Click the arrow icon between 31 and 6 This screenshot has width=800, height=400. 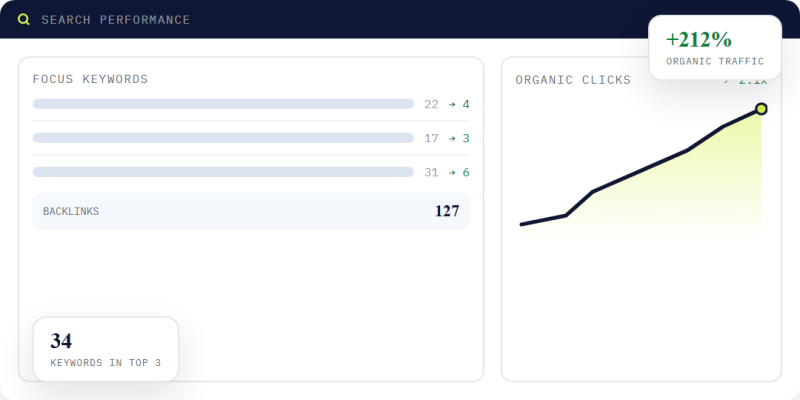coord(452,172)
